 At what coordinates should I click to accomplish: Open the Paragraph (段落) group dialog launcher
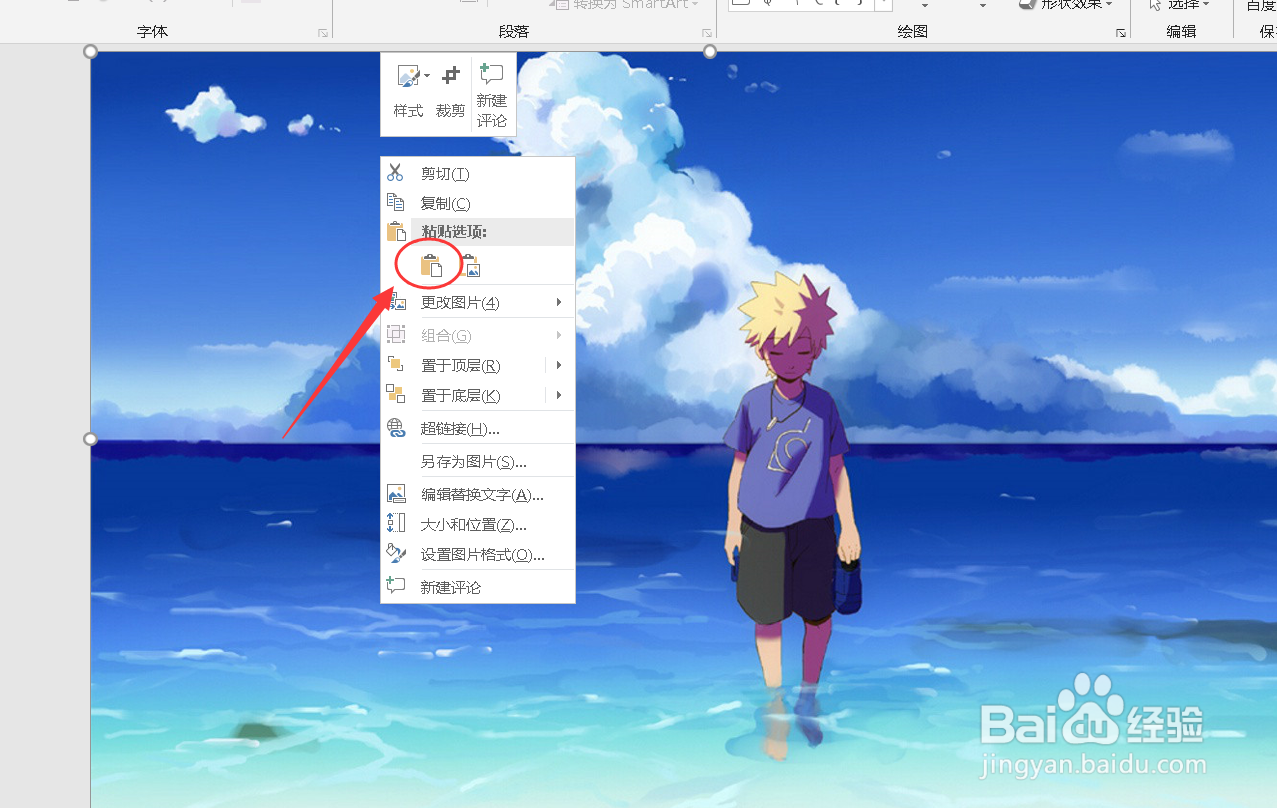pyautogui.click(x=707, y=33)
